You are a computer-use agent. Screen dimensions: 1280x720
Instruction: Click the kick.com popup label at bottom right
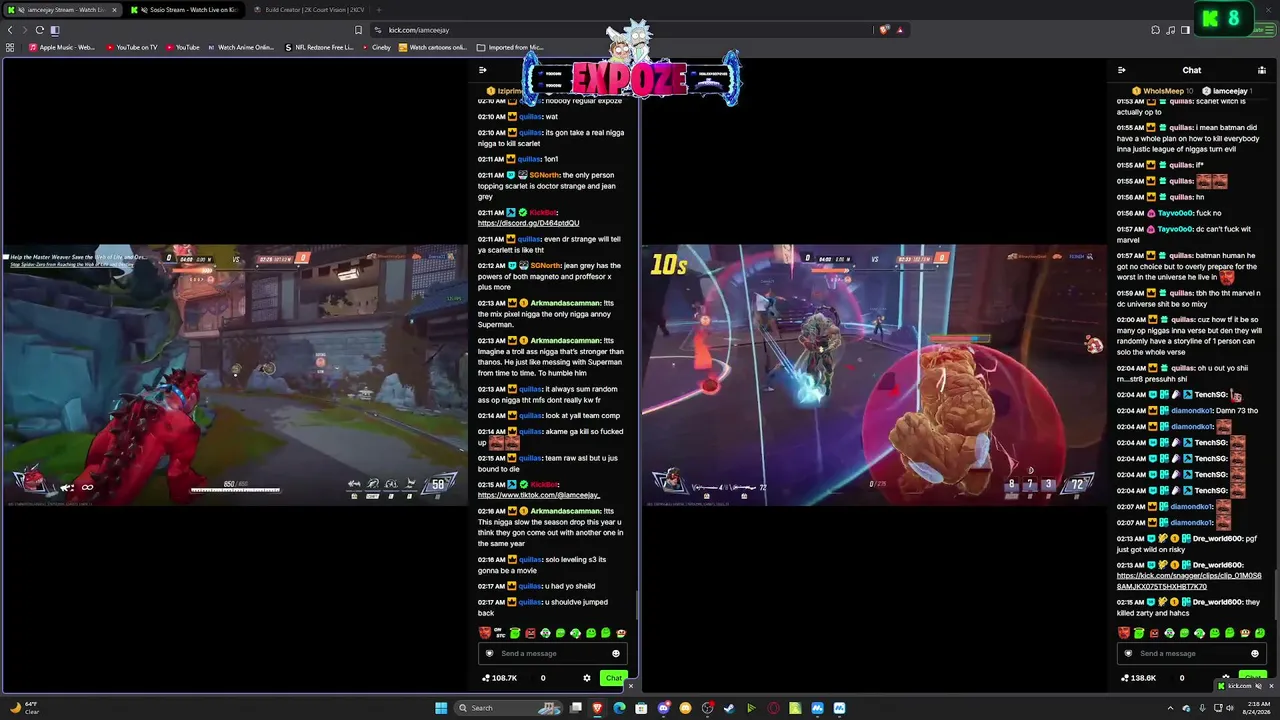pos(1240,686)
